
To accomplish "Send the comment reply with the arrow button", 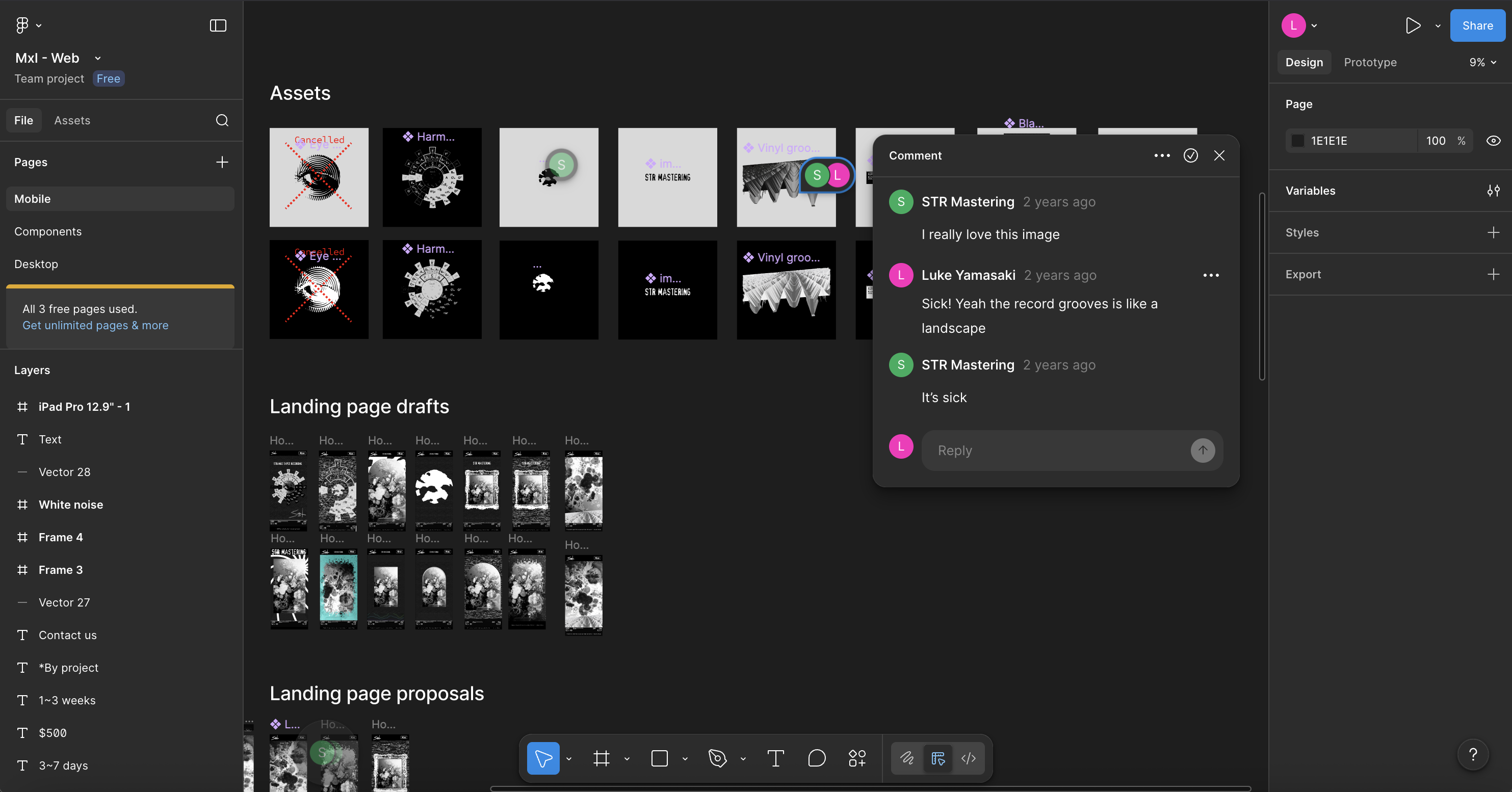I will [1203, 451].
